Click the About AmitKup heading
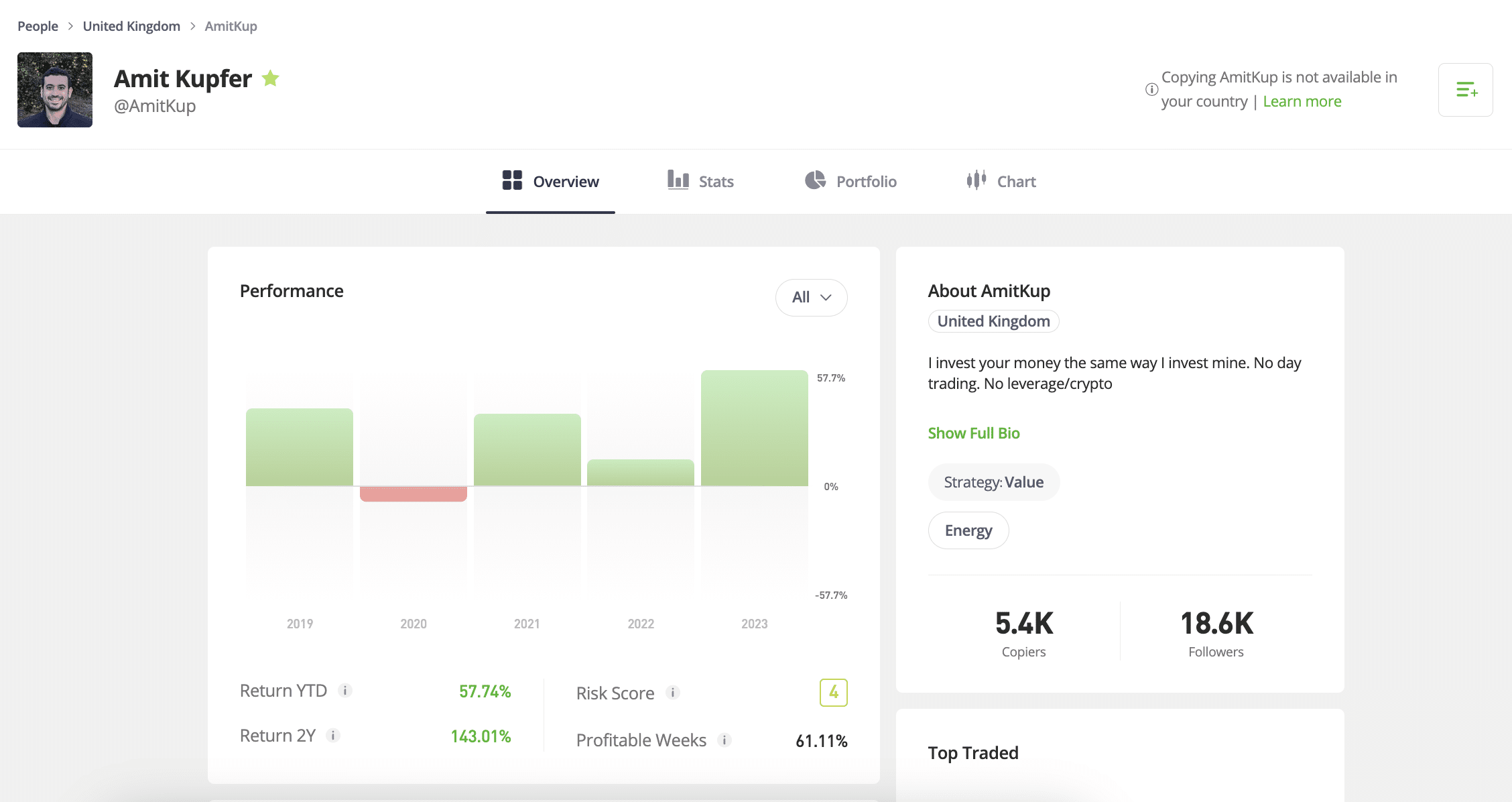Image resolution: width=1512 pixels, height=802 pixels. 989,291
